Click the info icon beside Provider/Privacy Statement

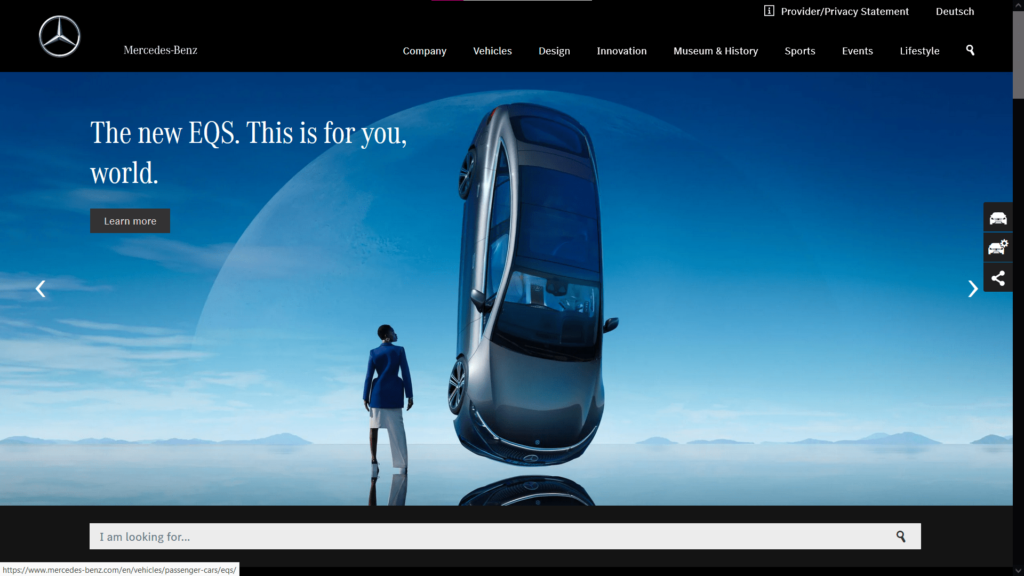pyautogui.click(x=769, y=11)
